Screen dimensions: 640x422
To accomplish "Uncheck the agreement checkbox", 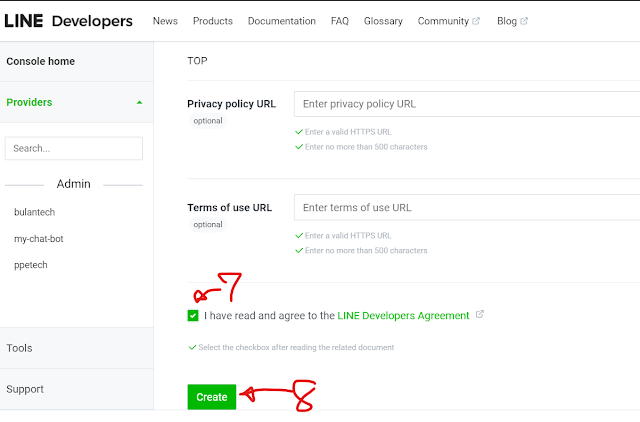I will coord(193,315).
